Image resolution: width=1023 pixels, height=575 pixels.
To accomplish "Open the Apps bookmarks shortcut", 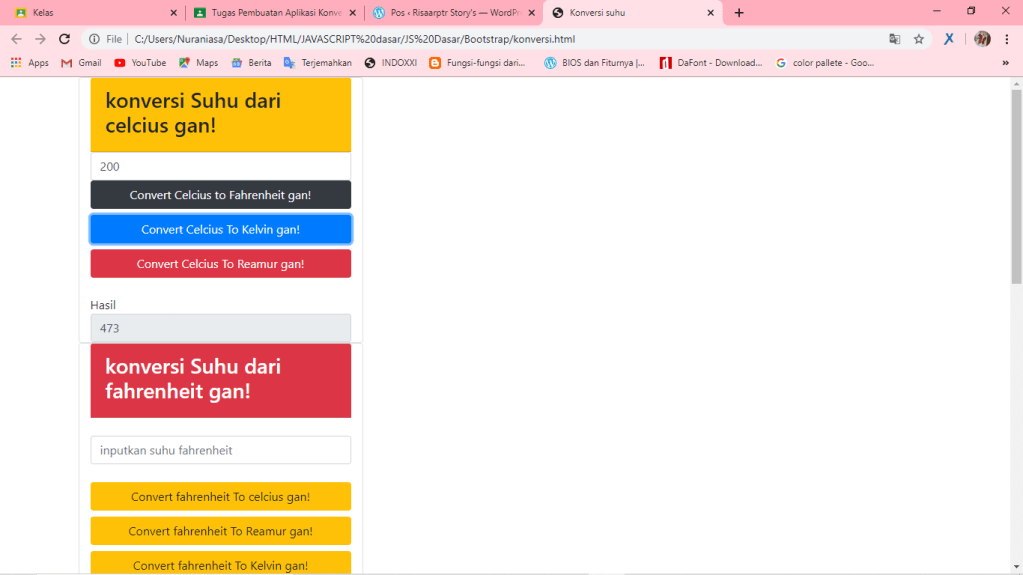I will tap(29, 63).
